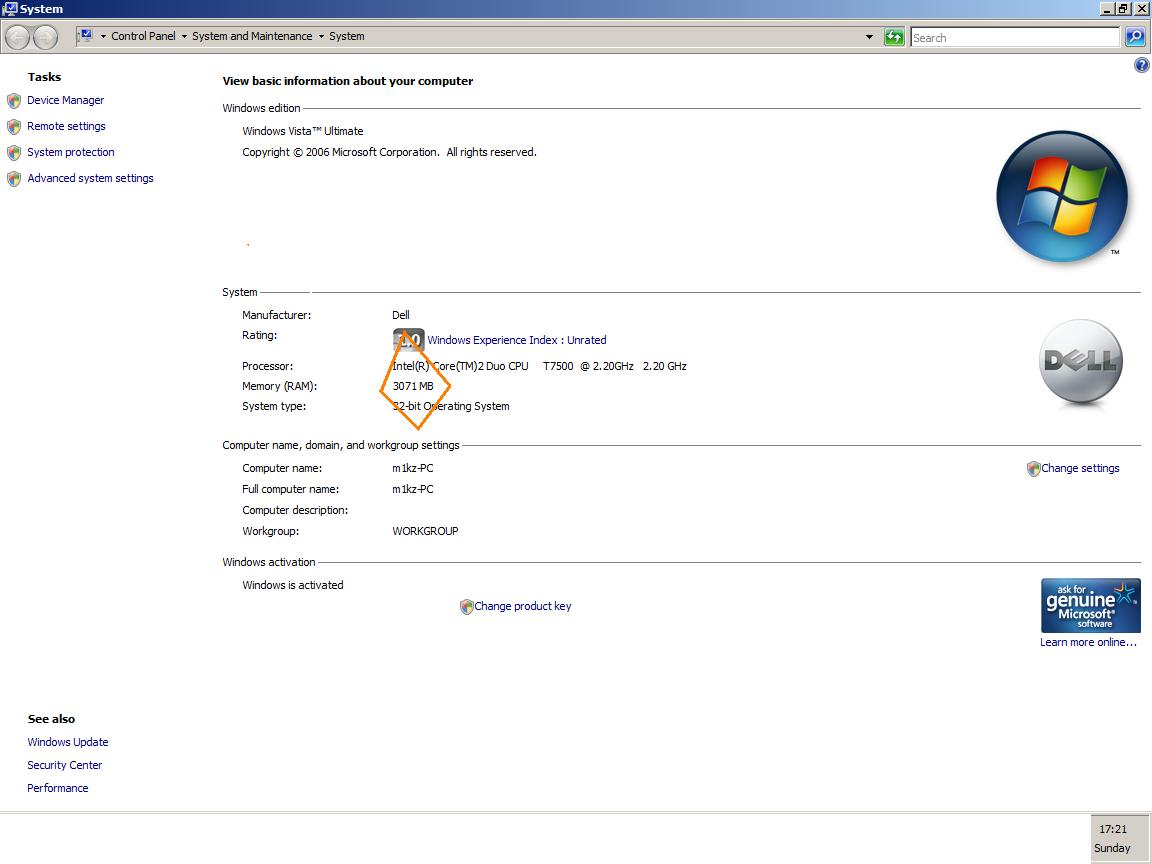Click the Copyright © 2006 Microsoft Corporation line

pyautogui.click(x=389, y=152)
